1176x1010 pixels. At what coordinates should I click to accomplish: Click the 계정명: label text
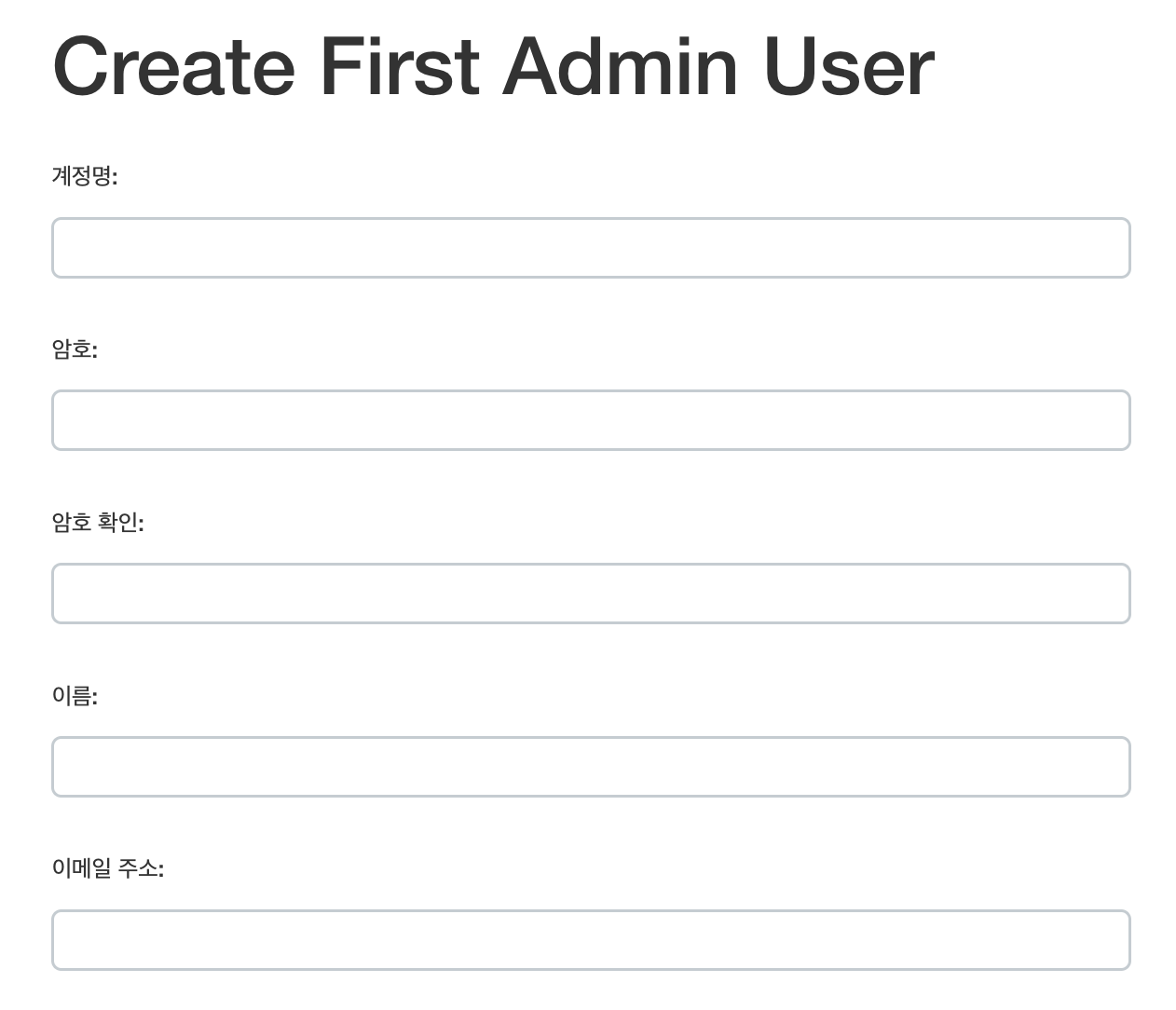tap(85, 176)
